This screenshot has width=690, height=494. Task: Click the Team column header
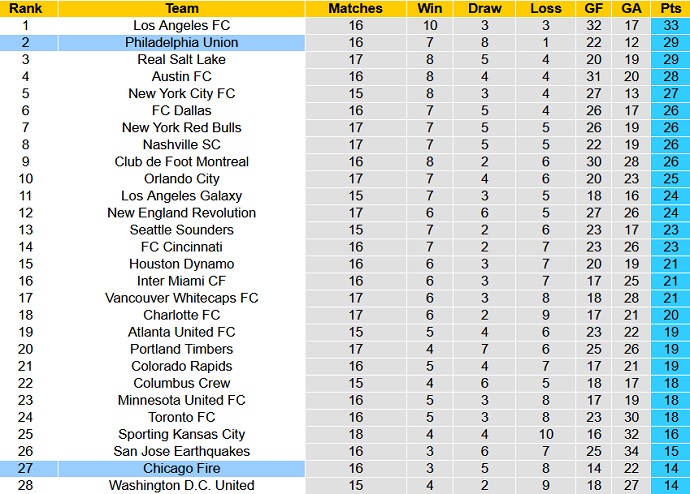(x=182, y=8)
